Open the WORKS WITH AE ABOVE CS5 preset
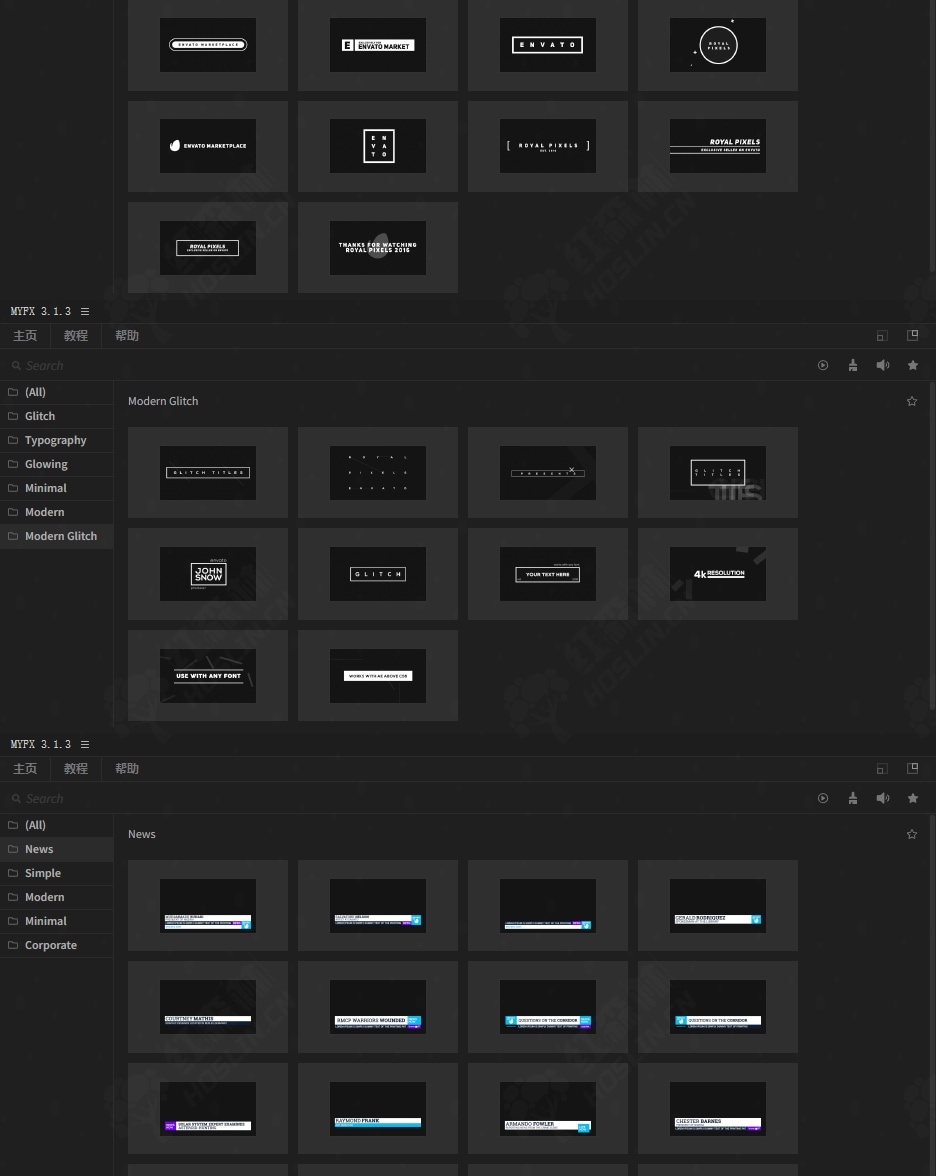 click(378, 675)
